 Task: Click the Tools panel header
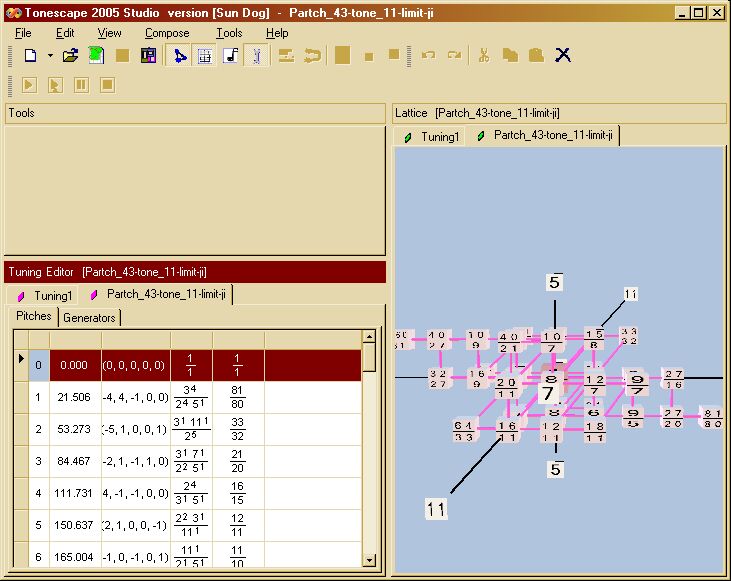point(195,113)
